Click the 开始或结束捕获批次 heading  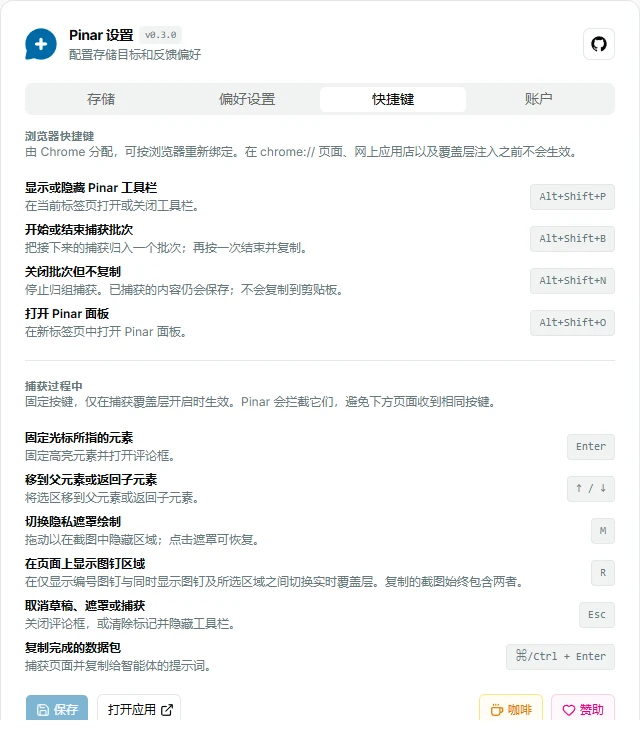pyautogui.click(x=79, y=230)
